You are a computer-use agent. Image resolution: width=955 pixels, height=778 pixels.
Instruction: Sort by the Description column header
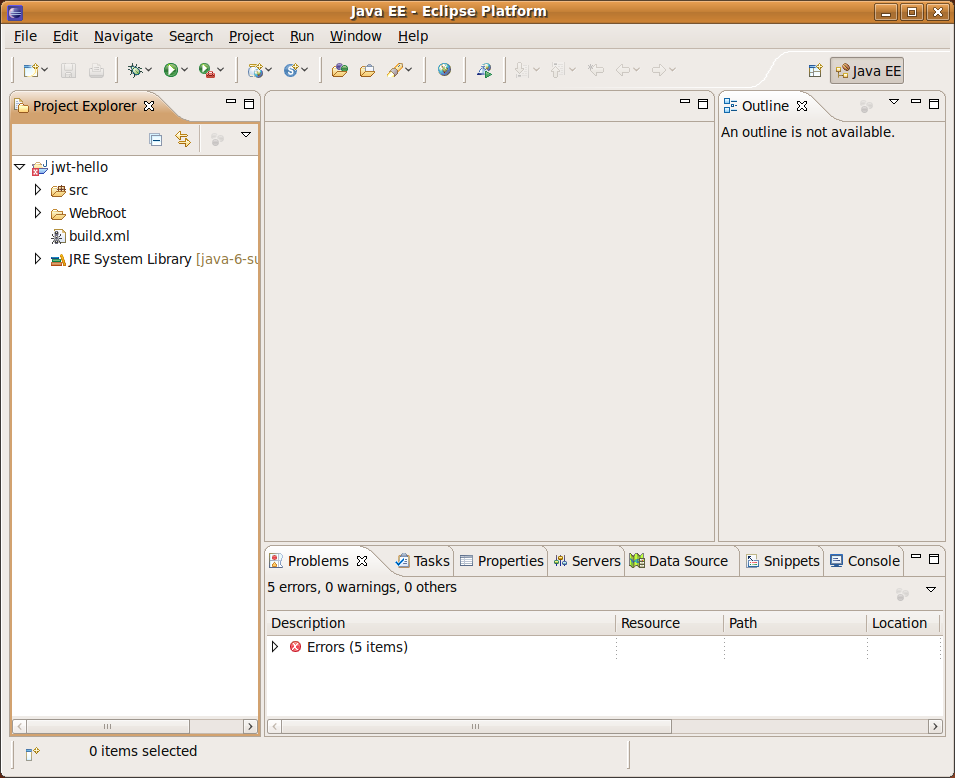click(441, 623)
